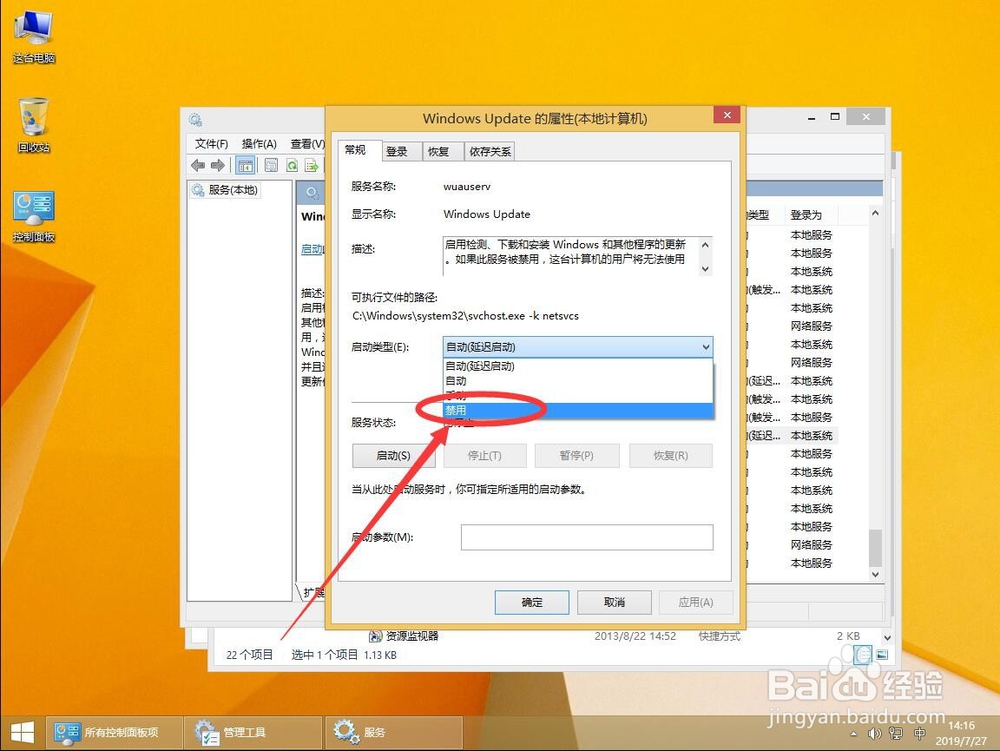
Task: Toggle the console tree pane toolbar icon
Action: coord(246,166)
